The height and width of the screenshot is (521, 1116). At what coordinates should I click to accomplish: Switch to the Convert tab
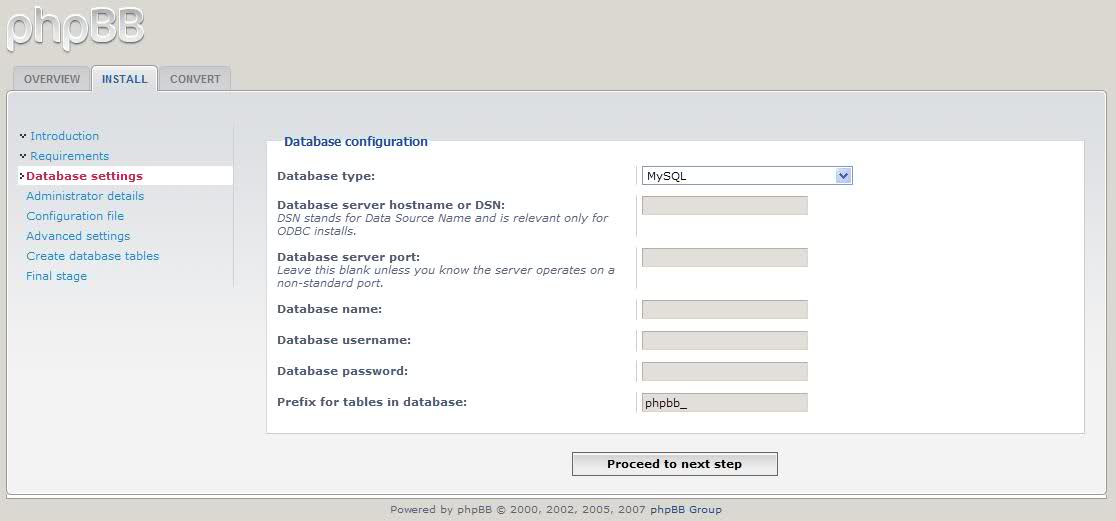point(195,79)
